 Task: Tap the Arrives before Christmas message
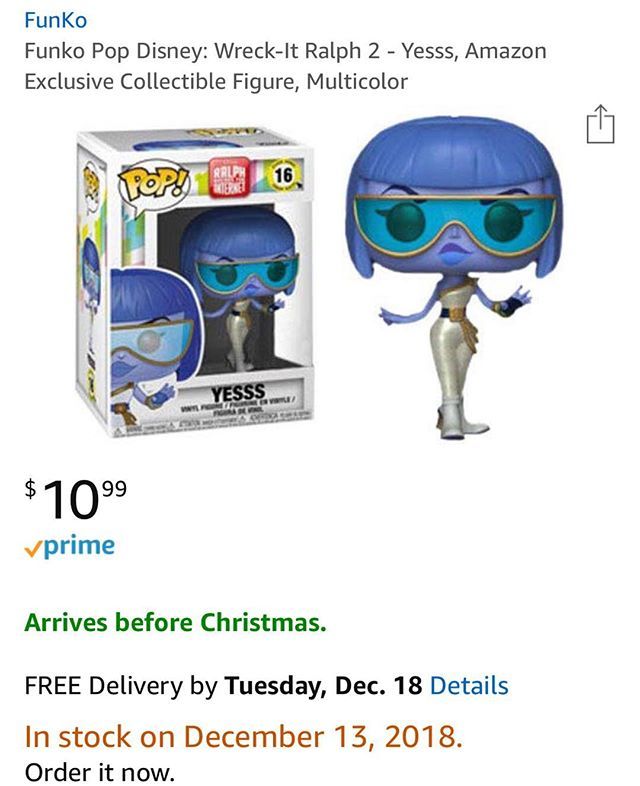tap(175, 623)
